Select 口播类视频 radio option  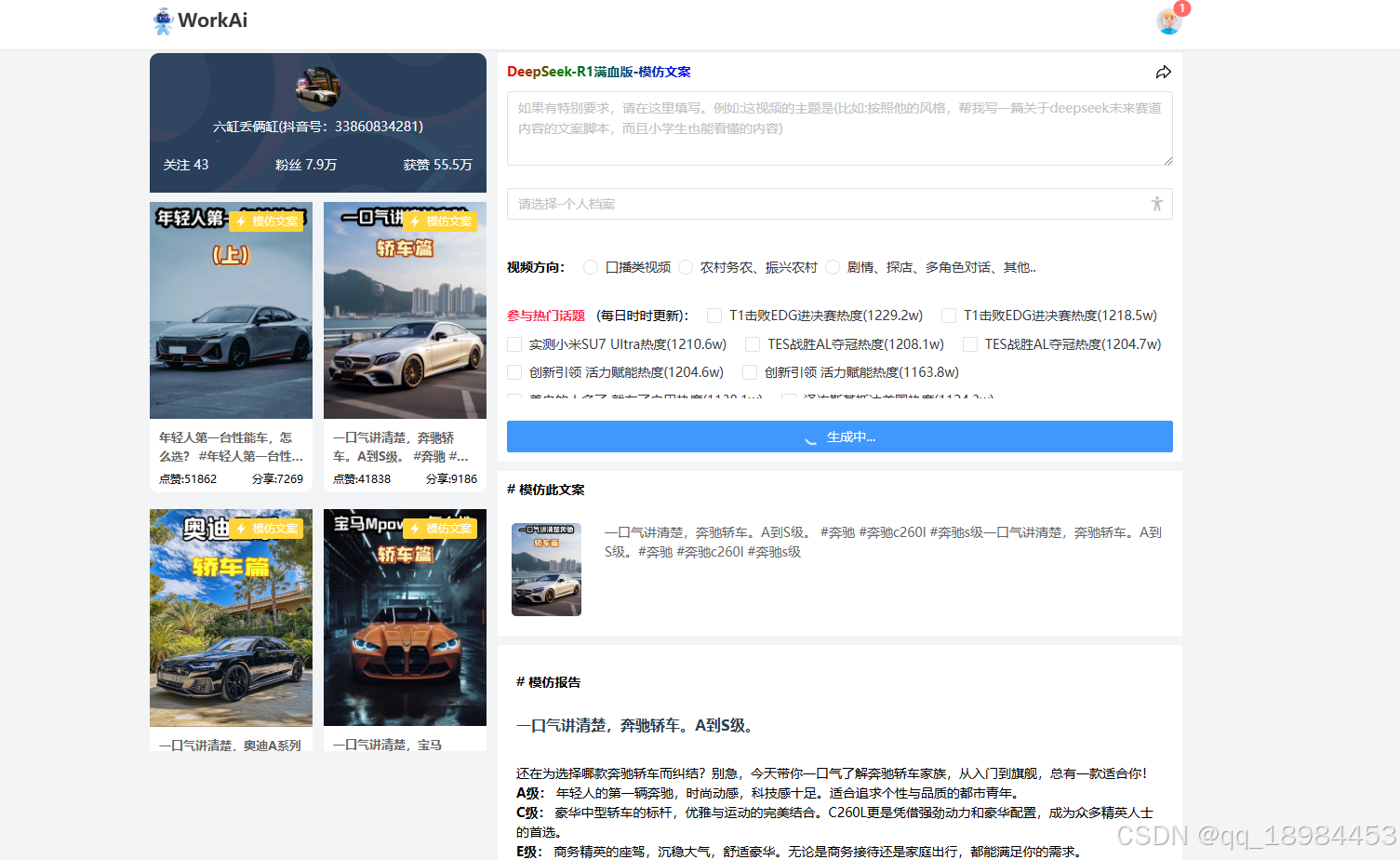591,267
